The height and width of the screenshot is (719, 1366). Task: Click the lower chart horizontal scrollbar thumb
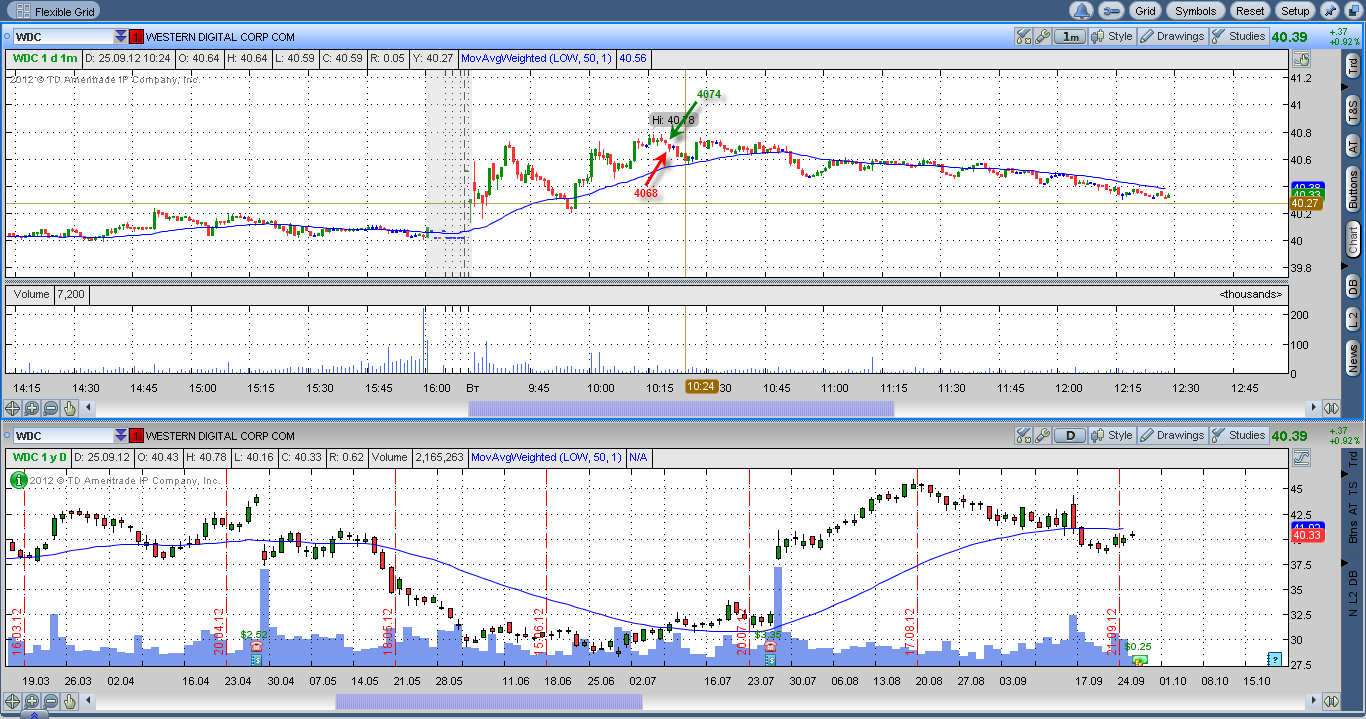click(x=488, y=702)
